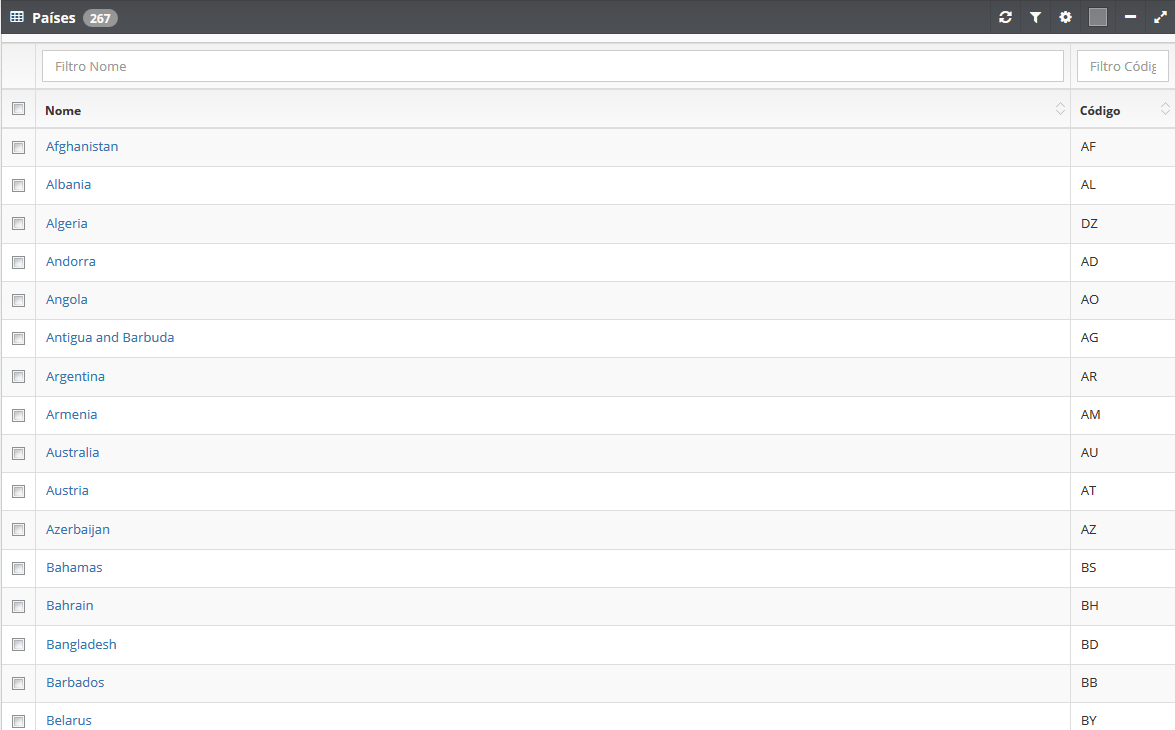Open the Azerbaijan country link
Viewport: 1175px width, 730px height.
(78, 529)
